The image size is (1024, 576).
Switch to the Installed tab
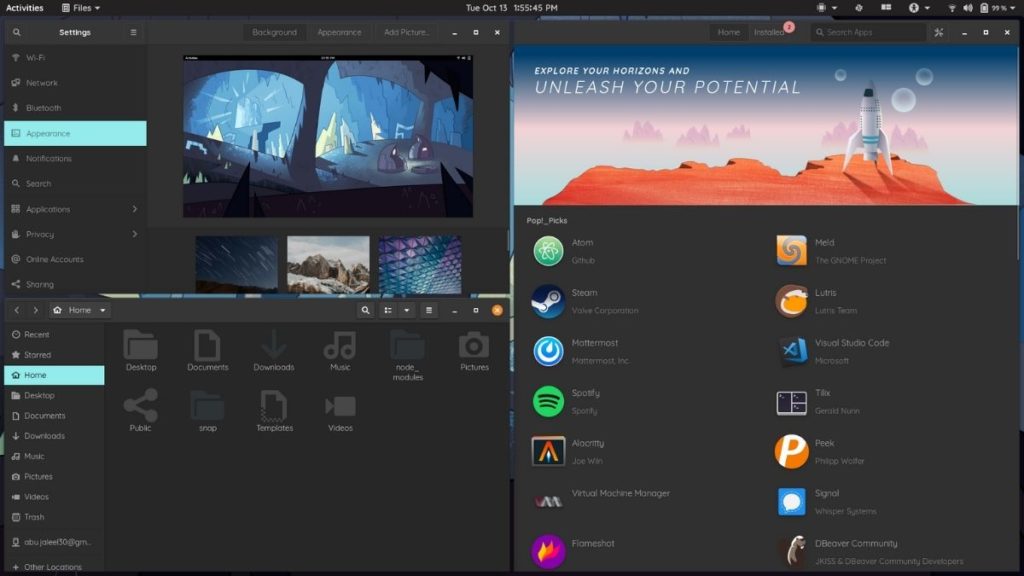click(770, 32)
